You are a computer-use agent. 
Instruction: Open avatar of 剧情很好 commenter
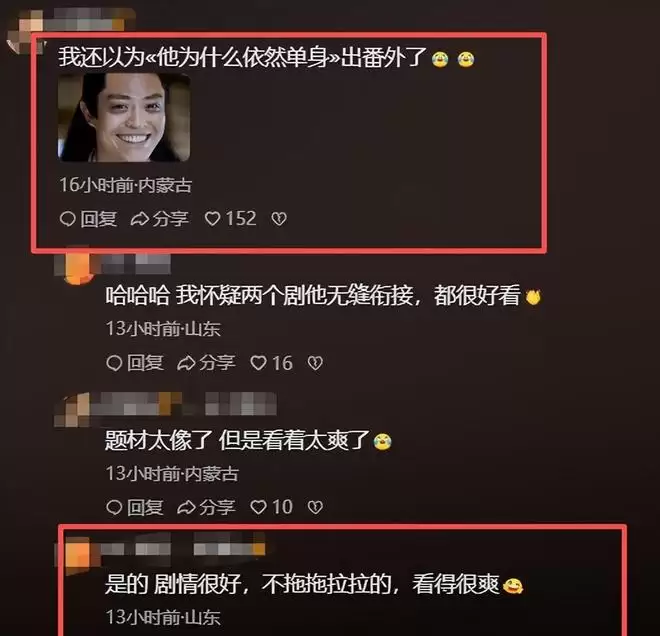coord(76,551)
